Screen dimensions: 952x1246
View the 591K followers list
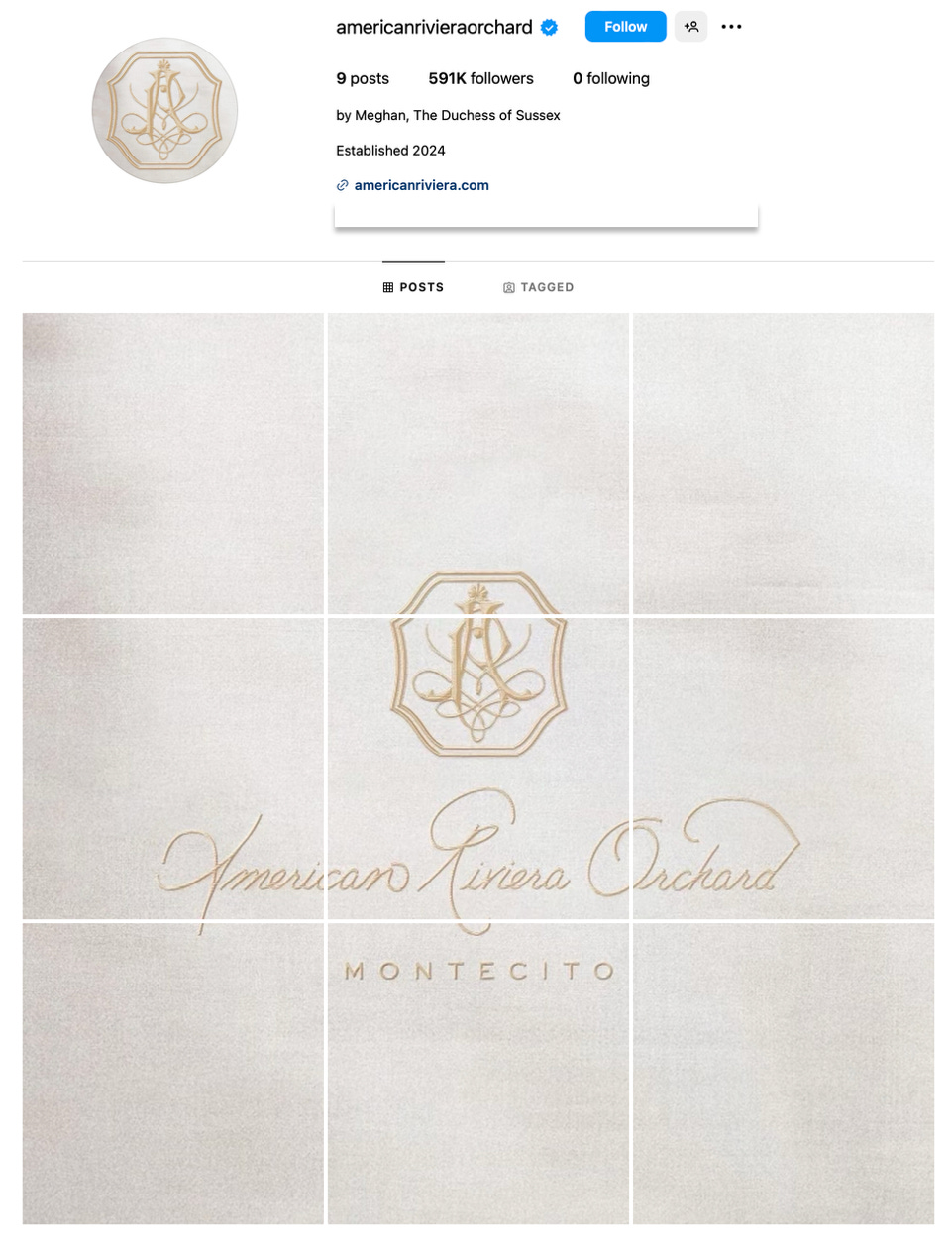click(x=480, y=78)
